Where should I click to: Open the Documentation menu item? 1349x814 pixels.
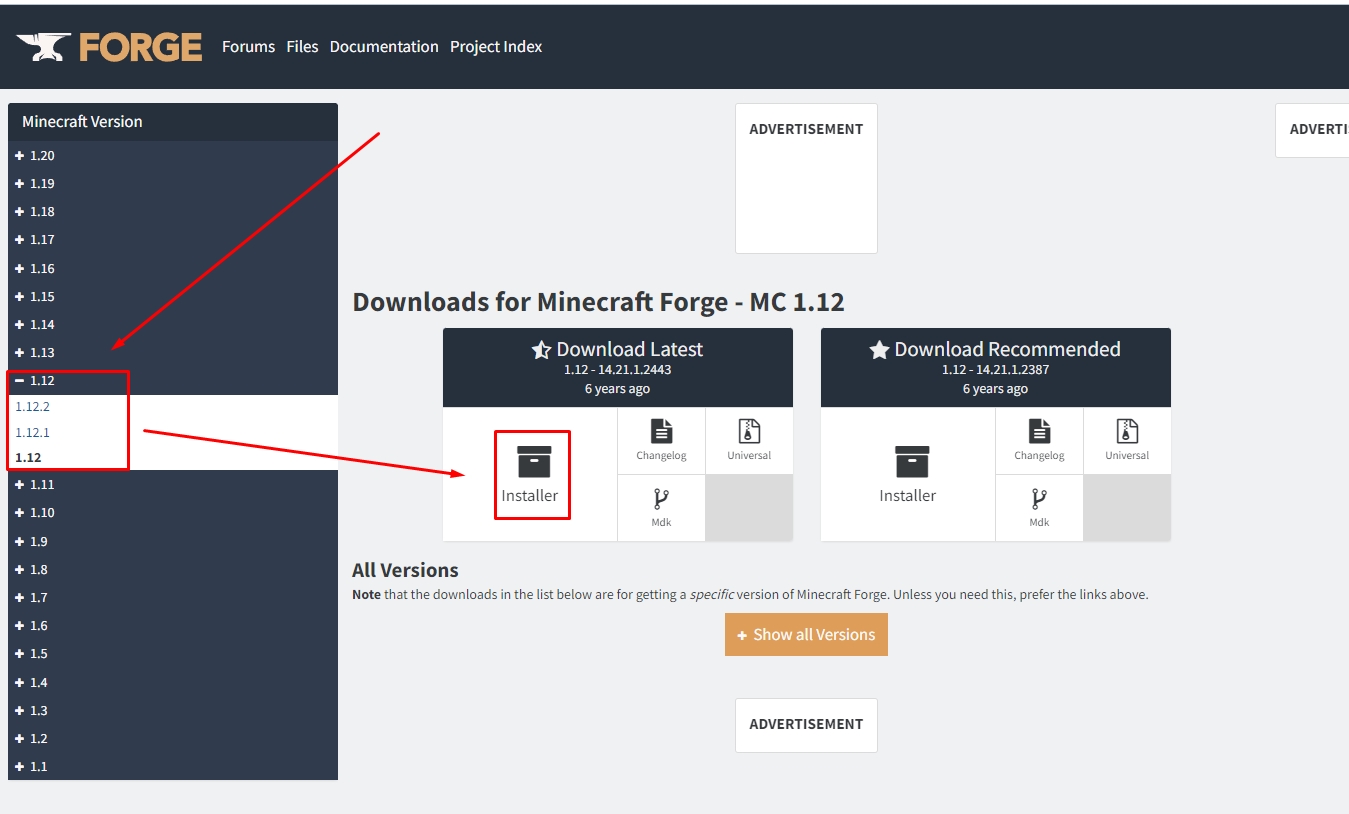point(384,47)
